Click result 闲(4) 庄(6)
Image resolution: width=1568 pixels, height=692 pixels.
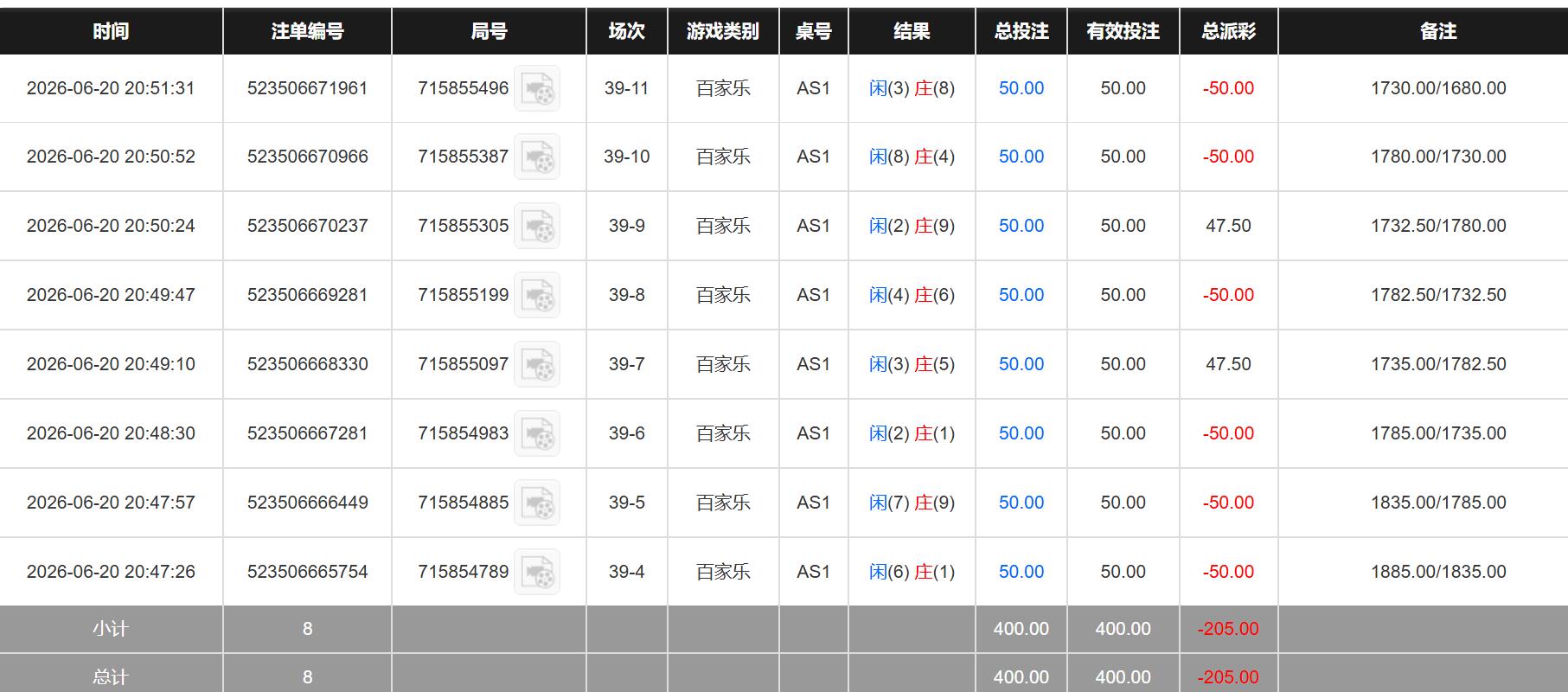[x=912, y=295]
